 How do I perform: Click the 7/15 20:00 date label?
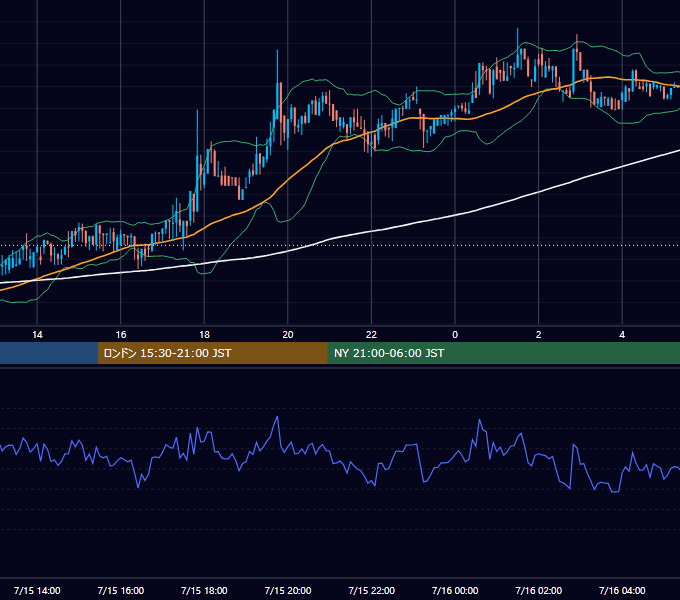[x=288, y=590]
